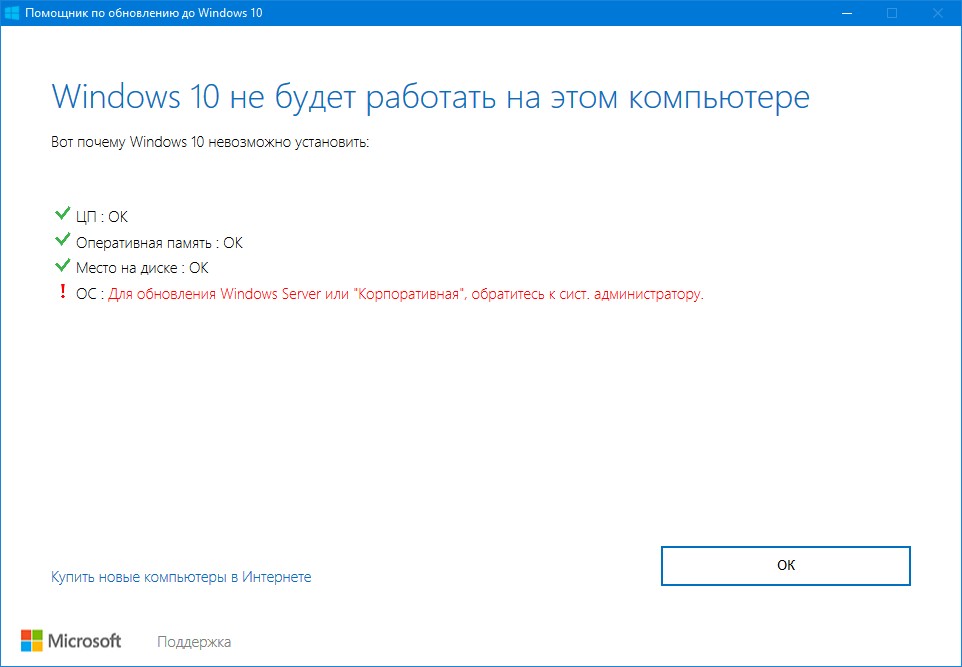This screenshot has width=962, height=667.
Task: Click the green checkmark beside Место на диске
Action: coord(63,267)
